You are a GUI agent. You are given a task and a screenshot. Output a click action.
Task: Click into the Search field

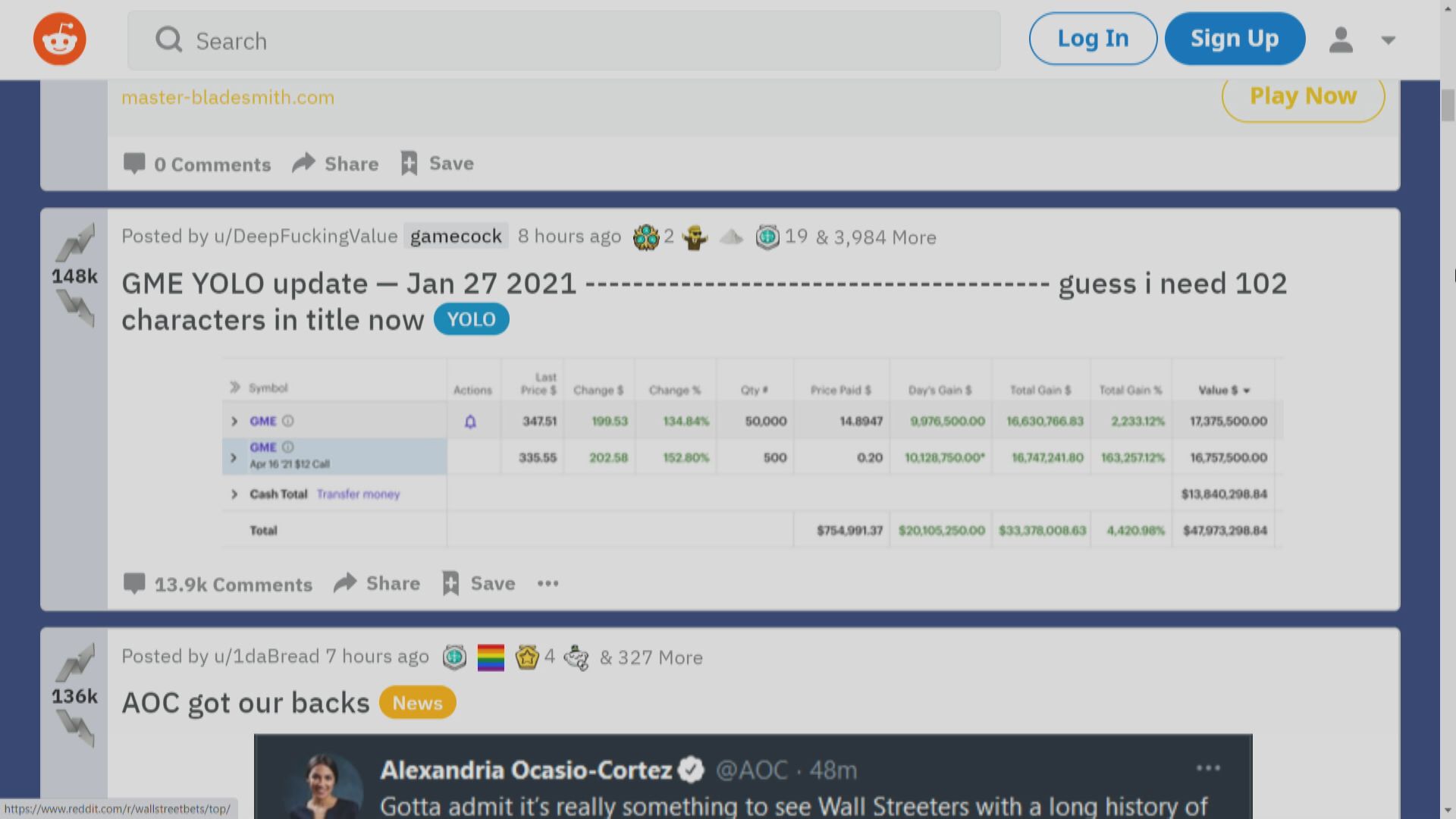pyautogui.click(x=564, y=41)
